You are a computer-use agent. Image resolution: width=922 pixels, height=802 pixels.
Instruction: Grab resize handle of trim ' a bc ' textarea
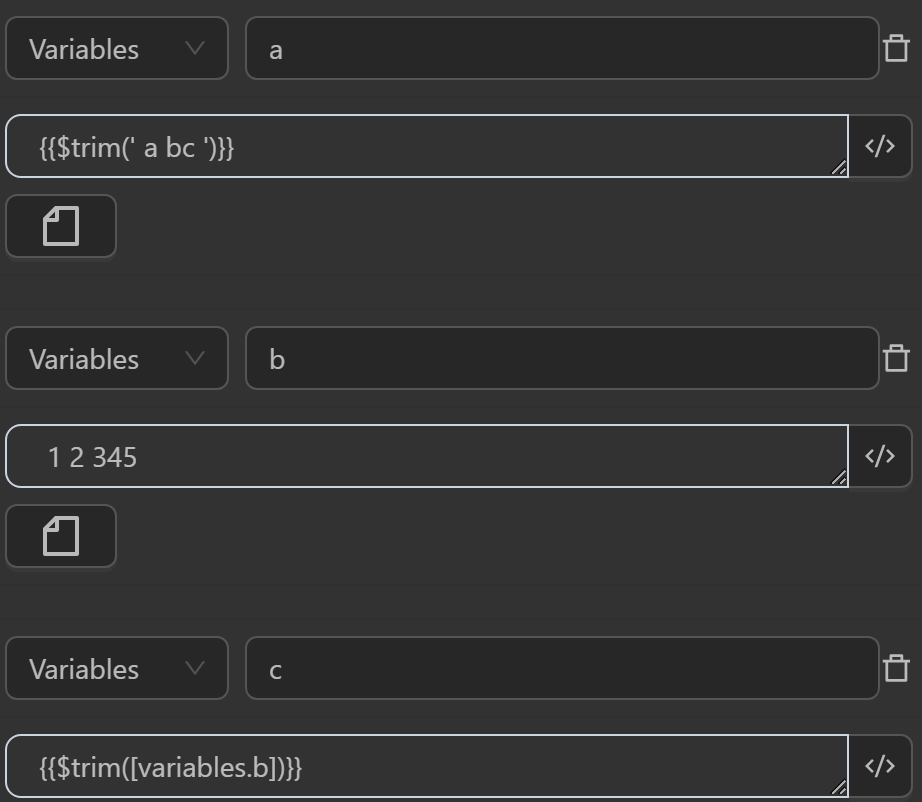pos(839,169)
